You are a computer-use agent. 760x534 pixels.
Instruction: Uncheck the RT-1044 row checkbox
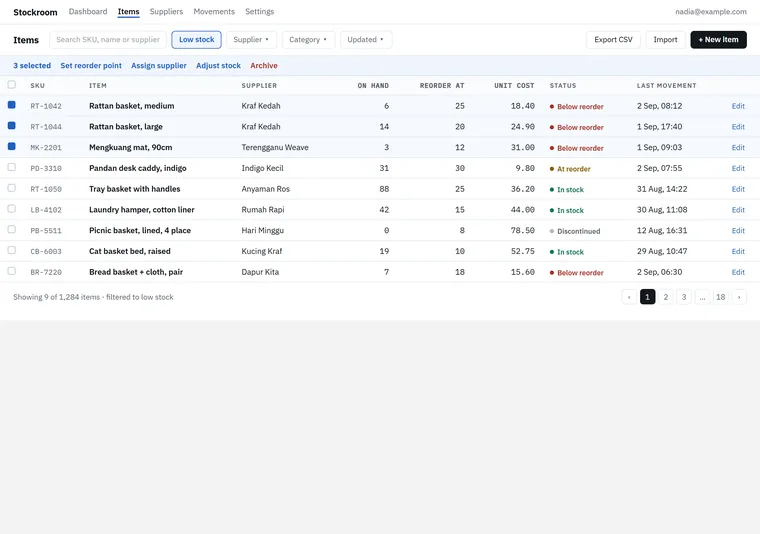12,126
